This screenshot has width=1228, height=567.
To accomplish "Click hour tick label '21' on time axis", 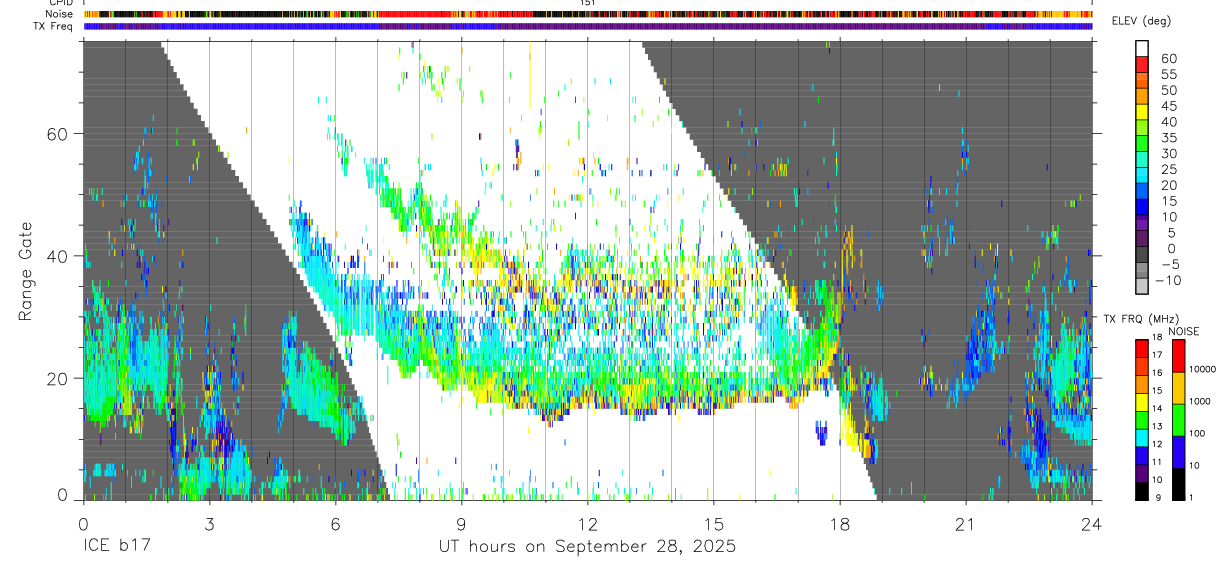I will [x=965, y=524].
